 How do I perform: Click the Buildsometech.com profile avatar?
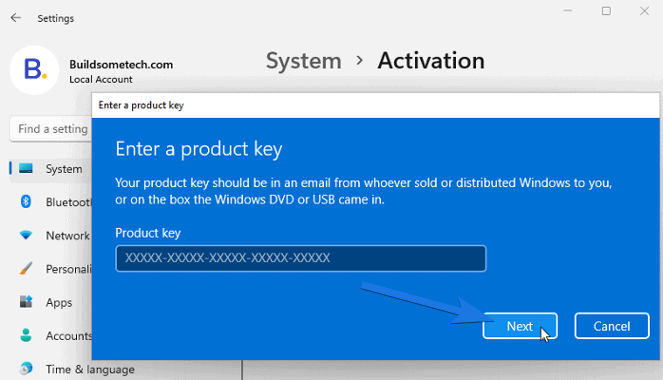coord(34,70)
